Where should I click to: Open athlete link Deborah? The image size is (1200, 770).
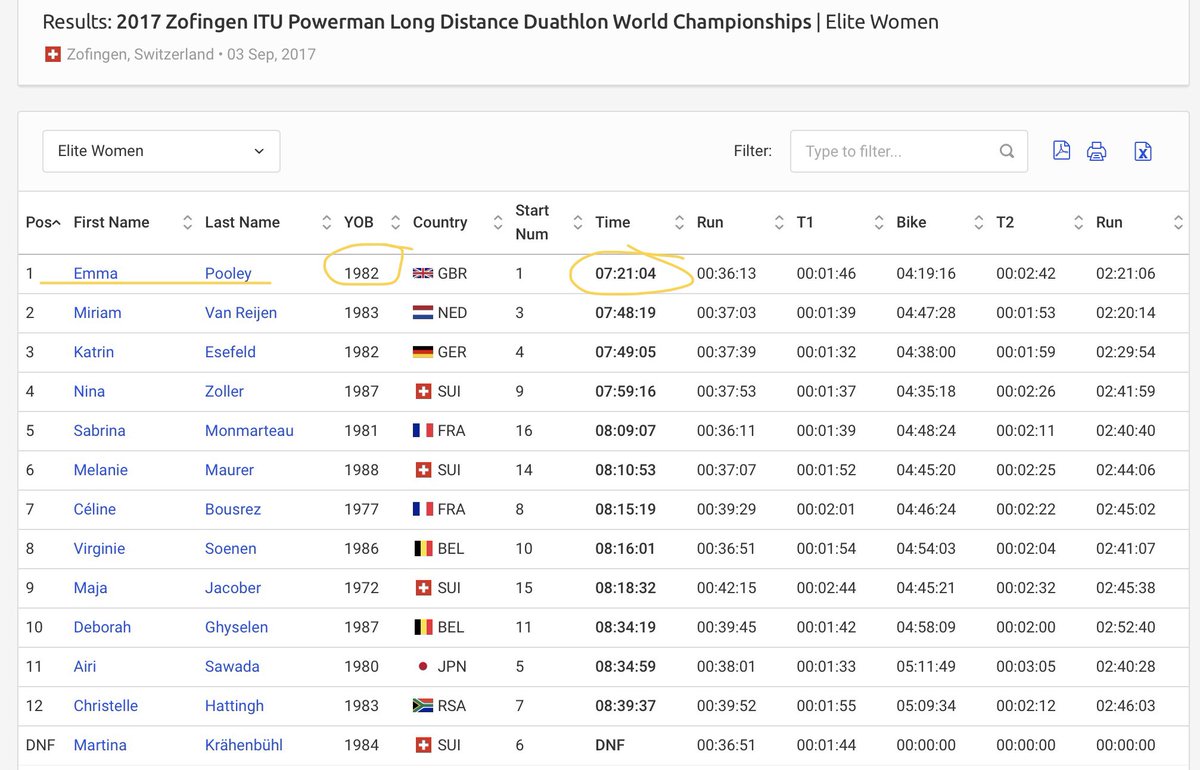point(102,627)
